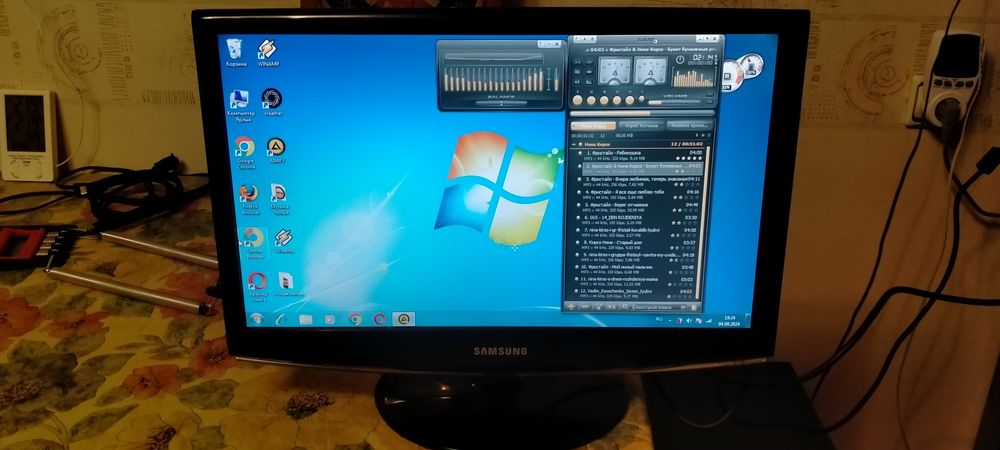Click the BALANCE slider in the equalizer window
This screenshot has width=1000, height=450.
pos(501,102)
